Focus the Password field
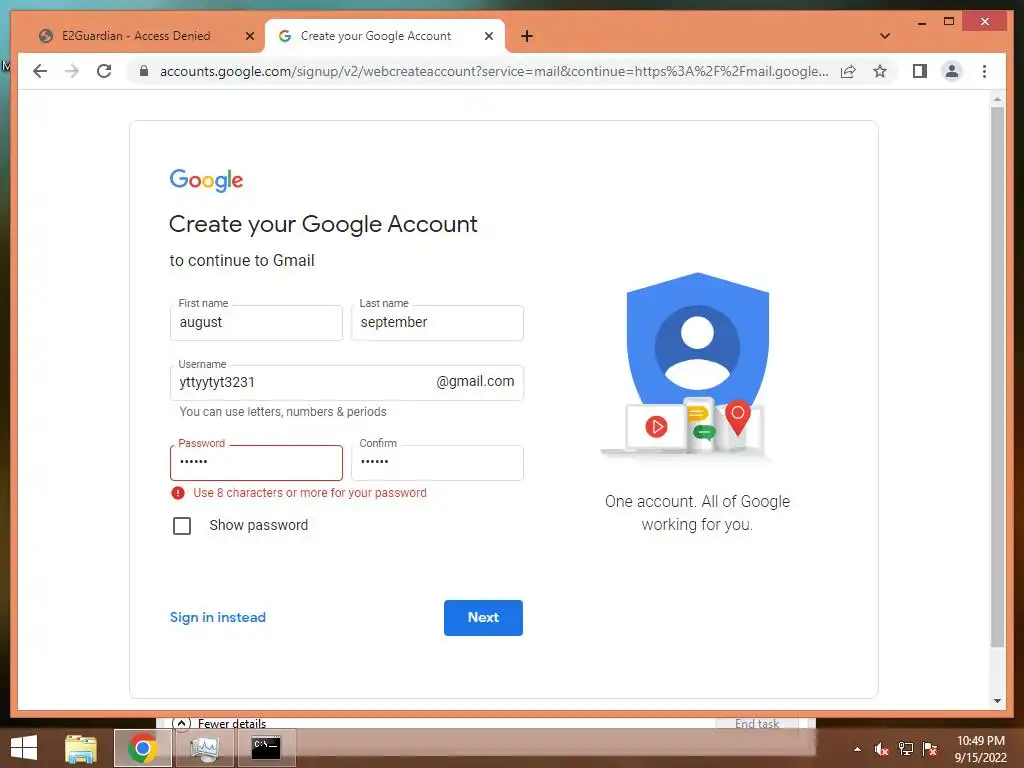This screenshot has width=1024, height=768. point(256,462)
